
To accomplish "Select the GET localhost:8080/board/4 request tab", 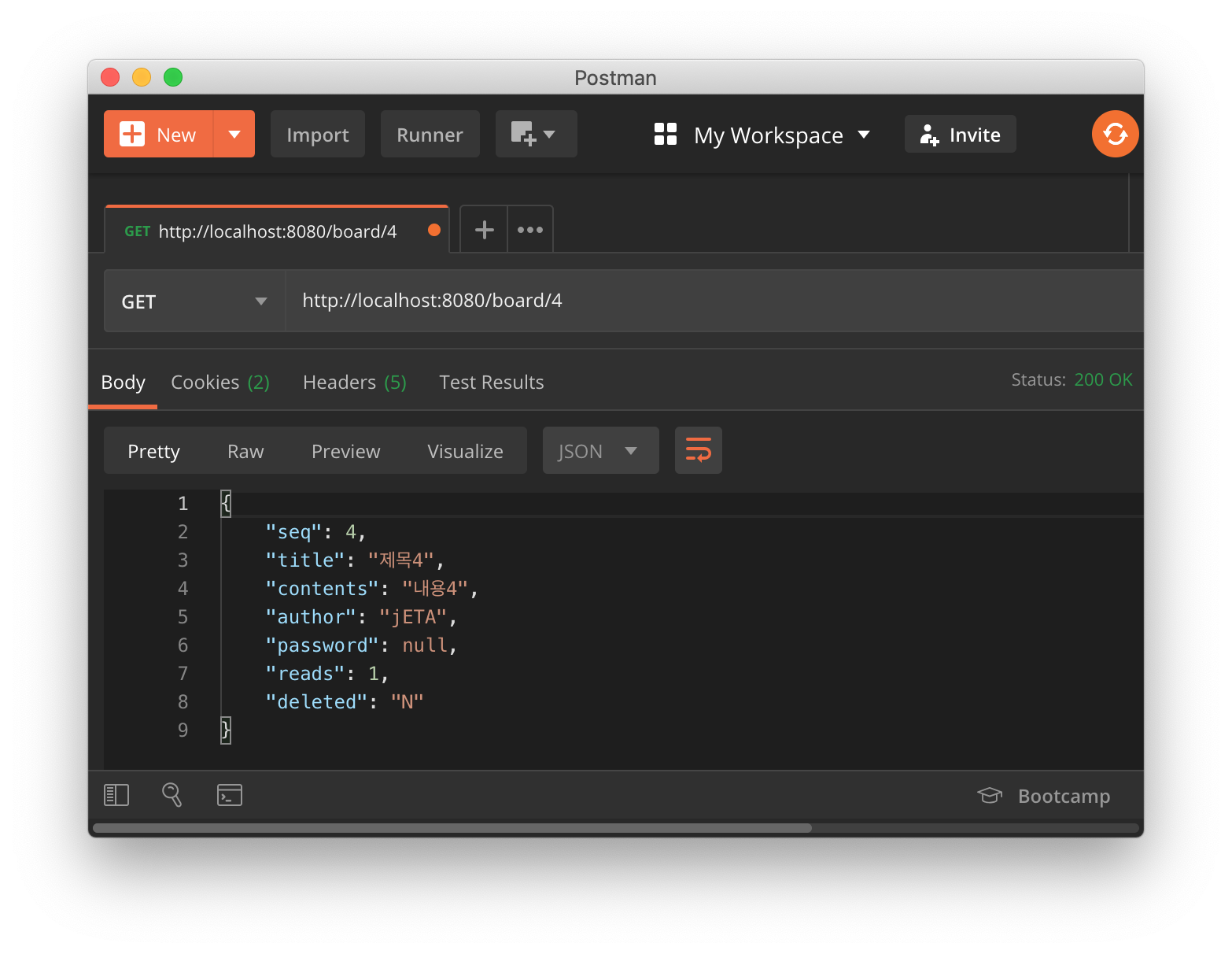I will coord(276,231).
